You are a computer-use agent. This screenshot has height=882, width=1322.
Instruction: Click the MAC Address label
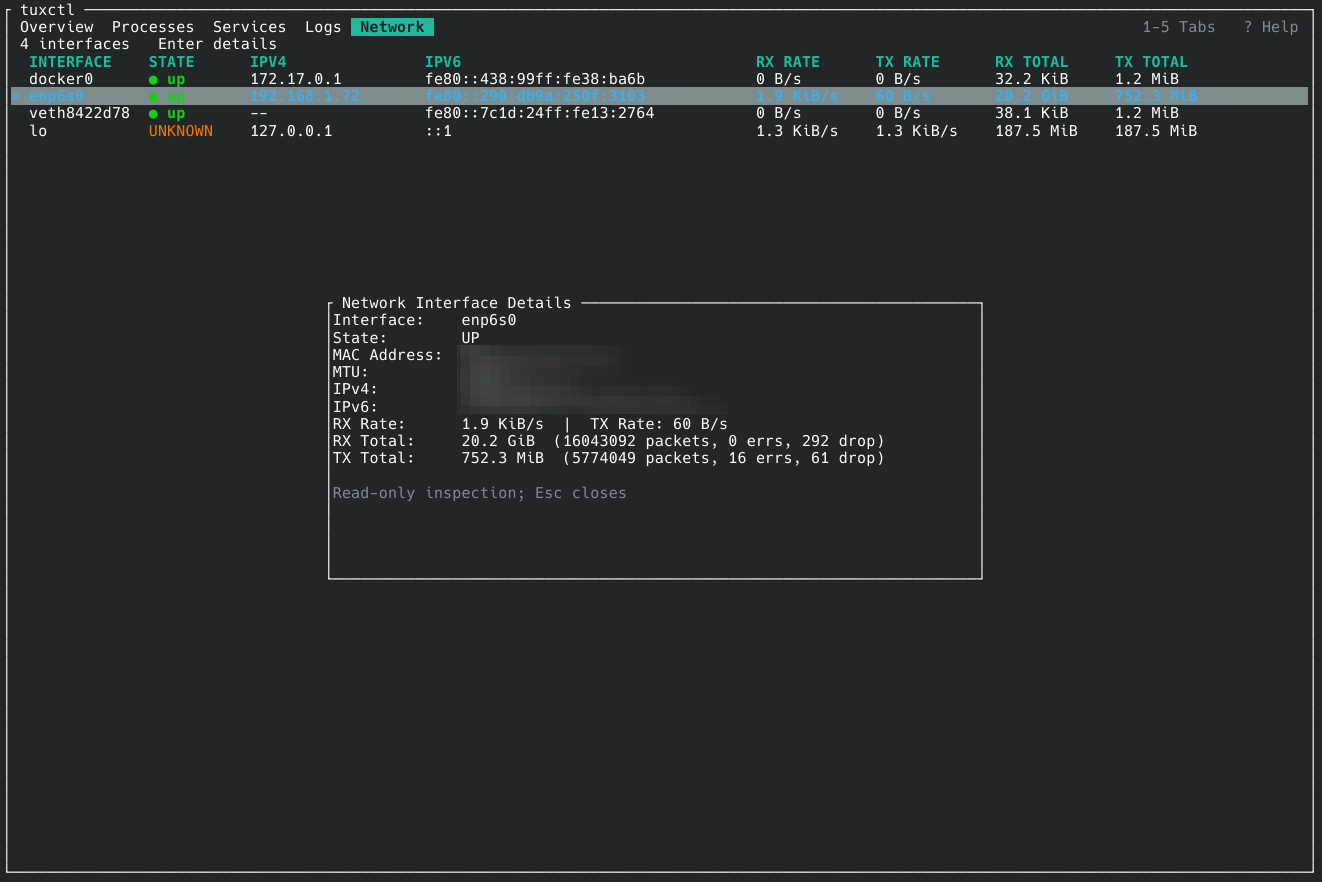pos(388,355)
